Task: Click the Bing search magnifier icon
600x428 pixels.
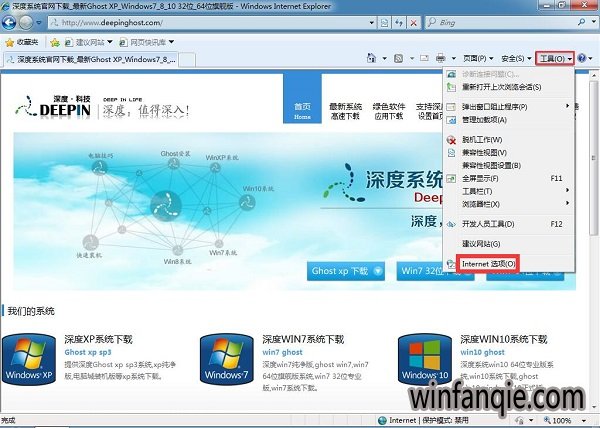Action: tap(582, 22)
